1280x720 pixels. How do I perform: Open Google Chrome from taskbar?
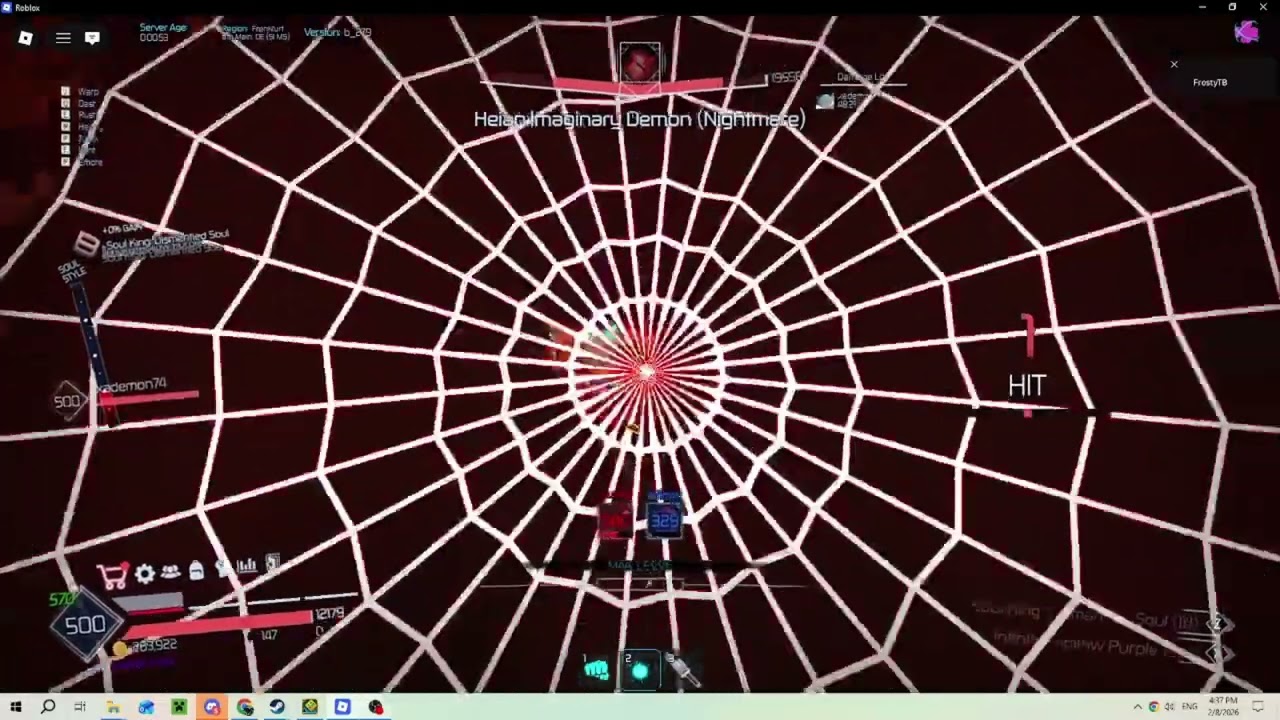(245, 707)
